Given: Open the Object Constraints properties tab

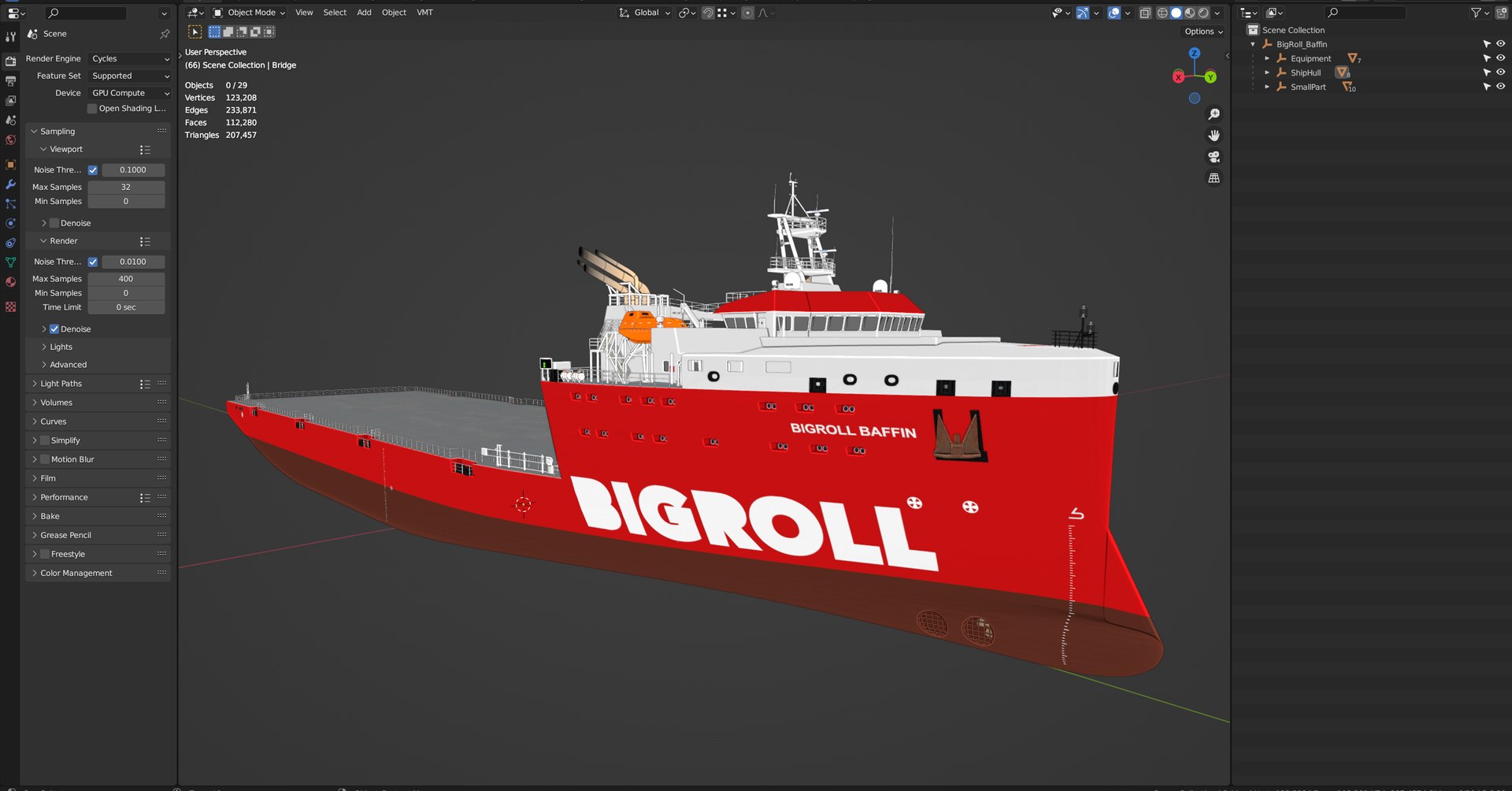Looking at the screenshot, I should click(x=10, y=243).
